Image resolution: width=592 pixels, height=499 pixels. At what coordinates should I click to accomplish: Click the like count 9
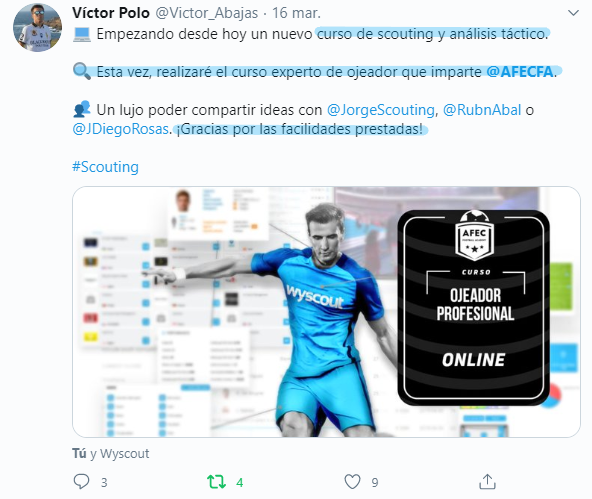(375, 482)
